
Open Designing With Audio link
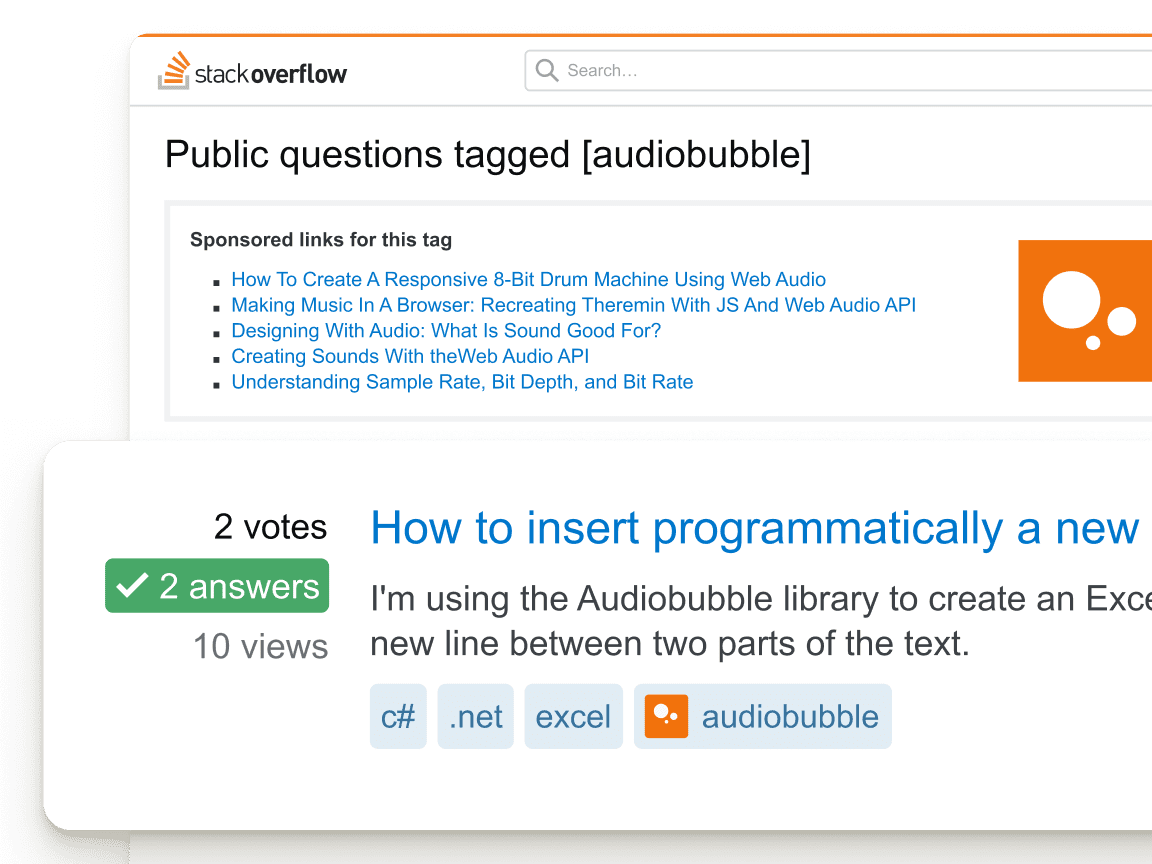(x=446, y=331)
